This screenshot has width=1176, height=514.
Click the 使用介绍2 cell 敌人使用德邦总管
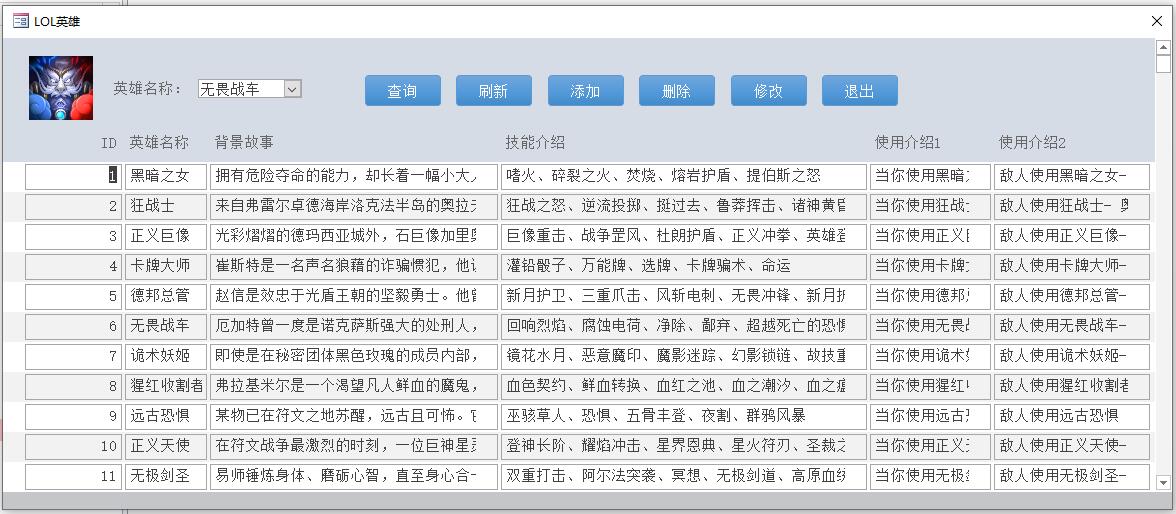click(x=1072, y=296)
